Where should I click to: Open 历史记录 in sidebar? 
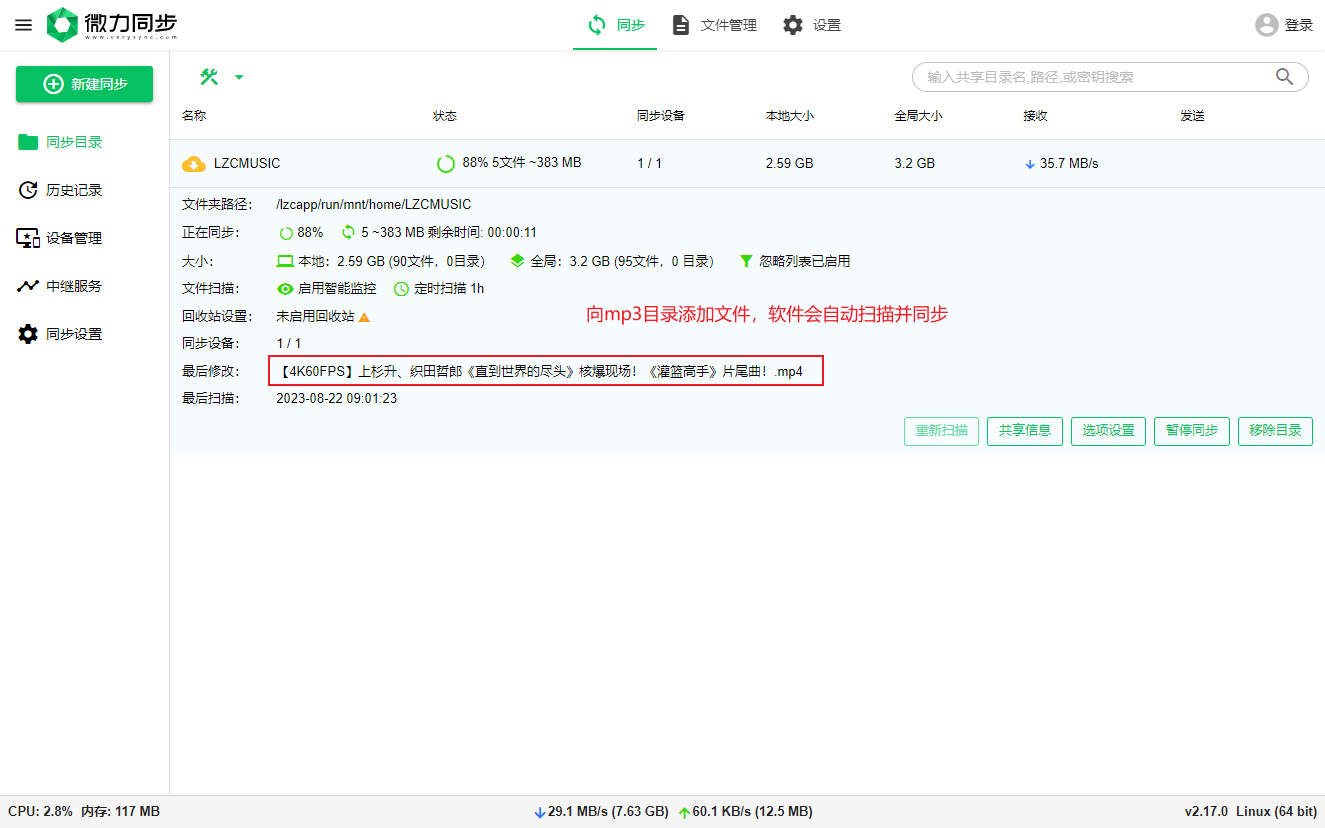[x=85, y=190]
